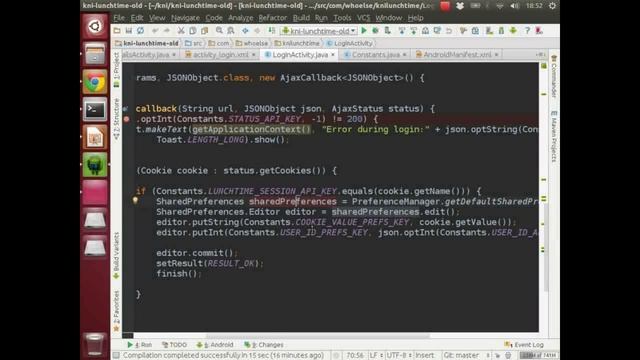Click the hector inspector icon in status bar
640x360 pixels.
[x=508, y=356]
